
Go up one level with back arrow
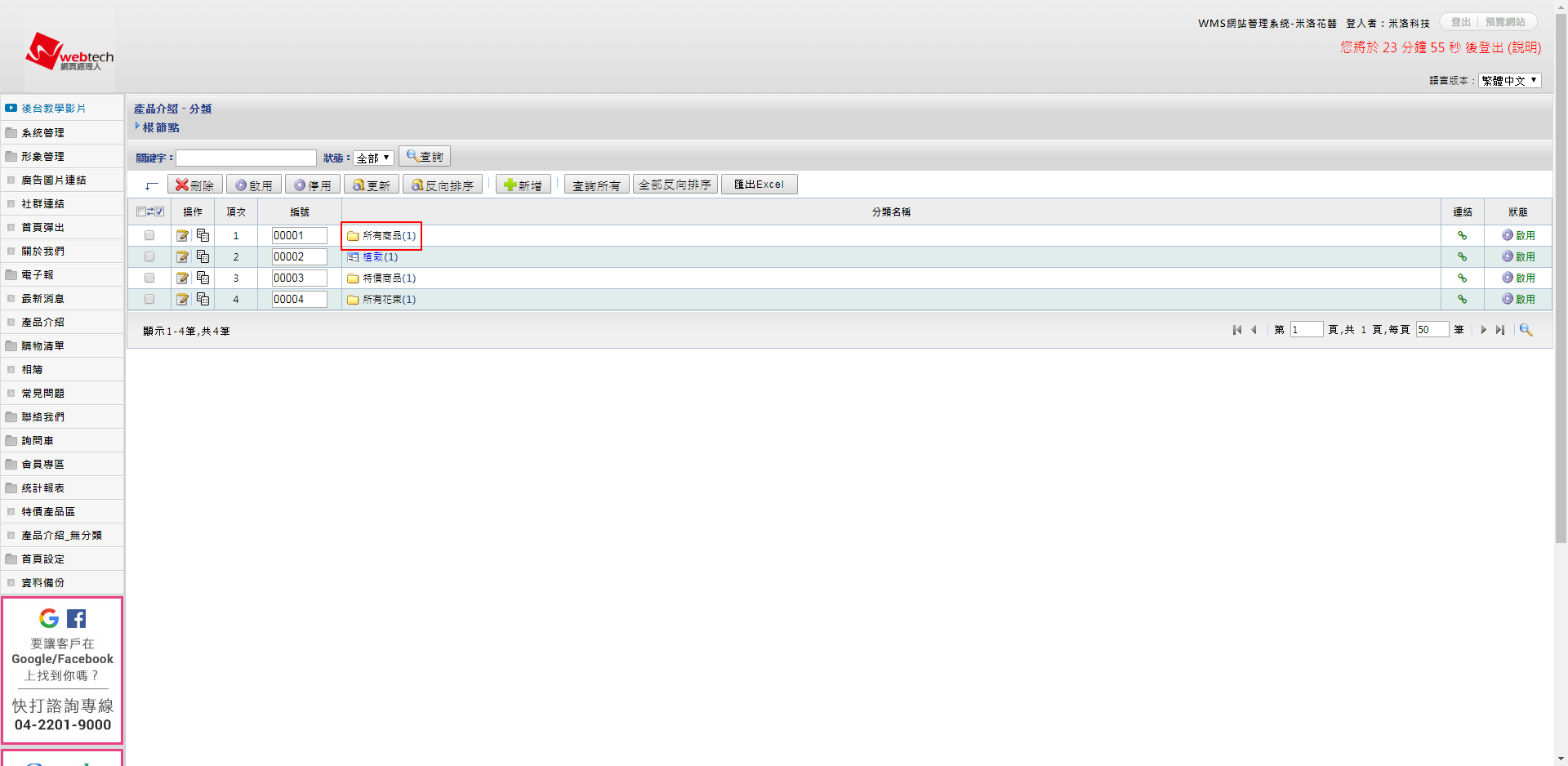pos(151,185)
